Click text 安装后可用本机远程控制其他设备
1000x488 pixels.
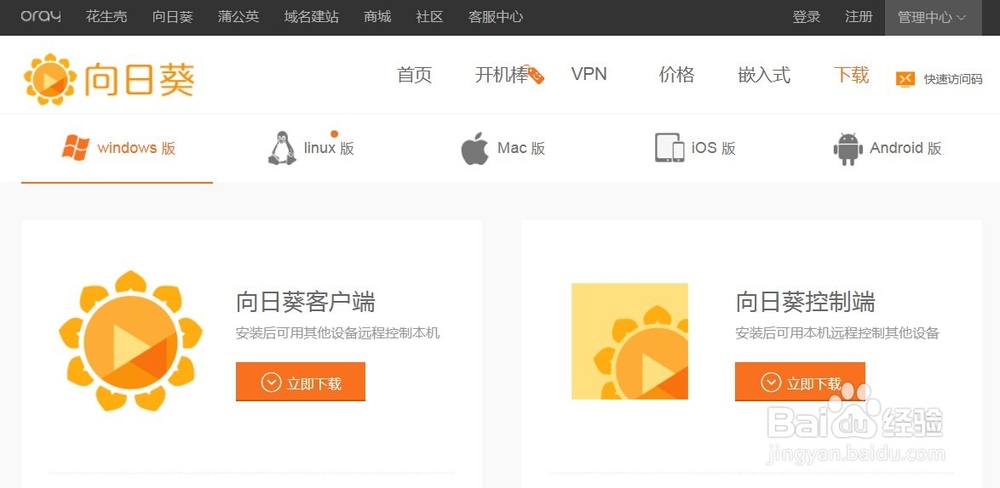click(x=837, y=333)
